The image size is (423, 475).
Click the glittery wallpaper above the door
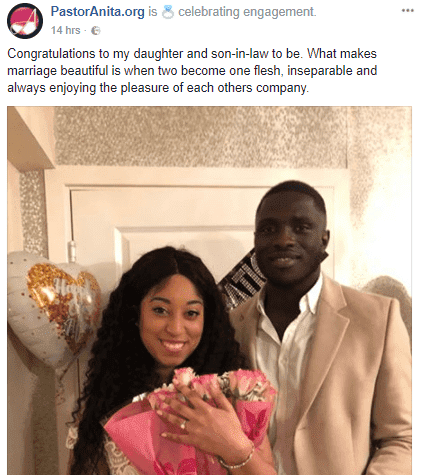[200, 137]
